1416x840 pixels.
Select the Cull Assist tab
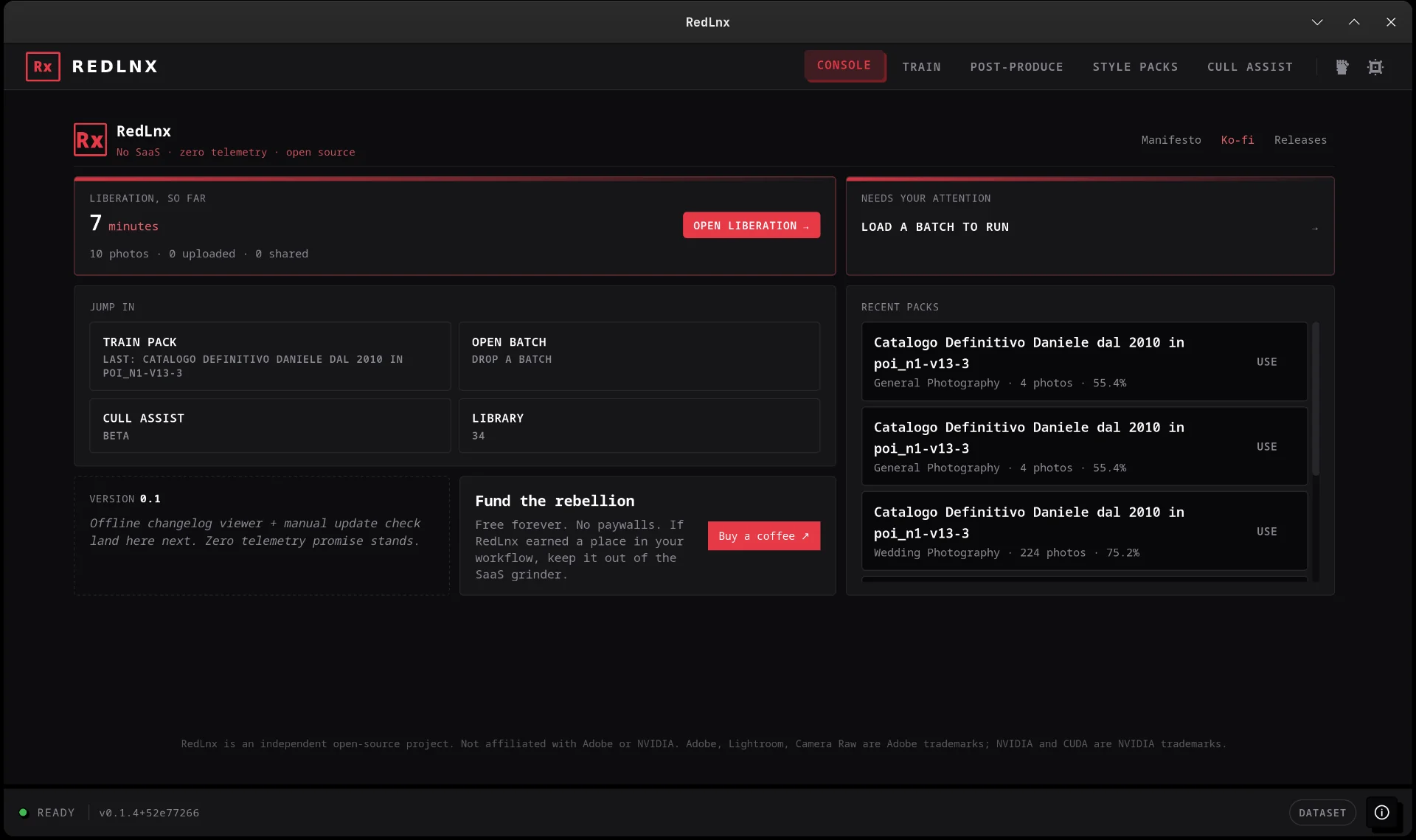click(x=1249, y=67)
